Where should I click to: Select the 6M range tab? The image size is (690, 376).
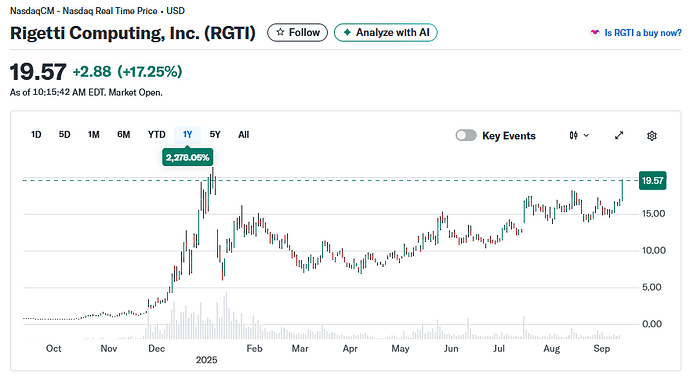[x=124, y=135]
